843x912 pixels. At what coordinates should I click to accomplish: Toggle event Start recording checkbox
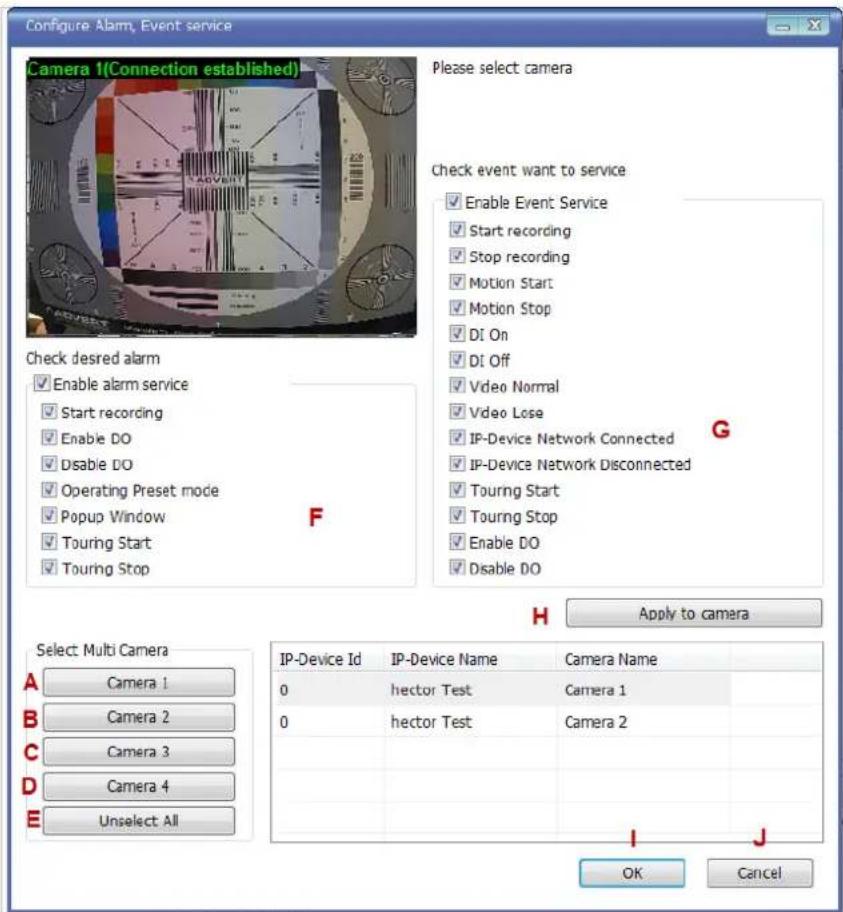tap(457, 230)
